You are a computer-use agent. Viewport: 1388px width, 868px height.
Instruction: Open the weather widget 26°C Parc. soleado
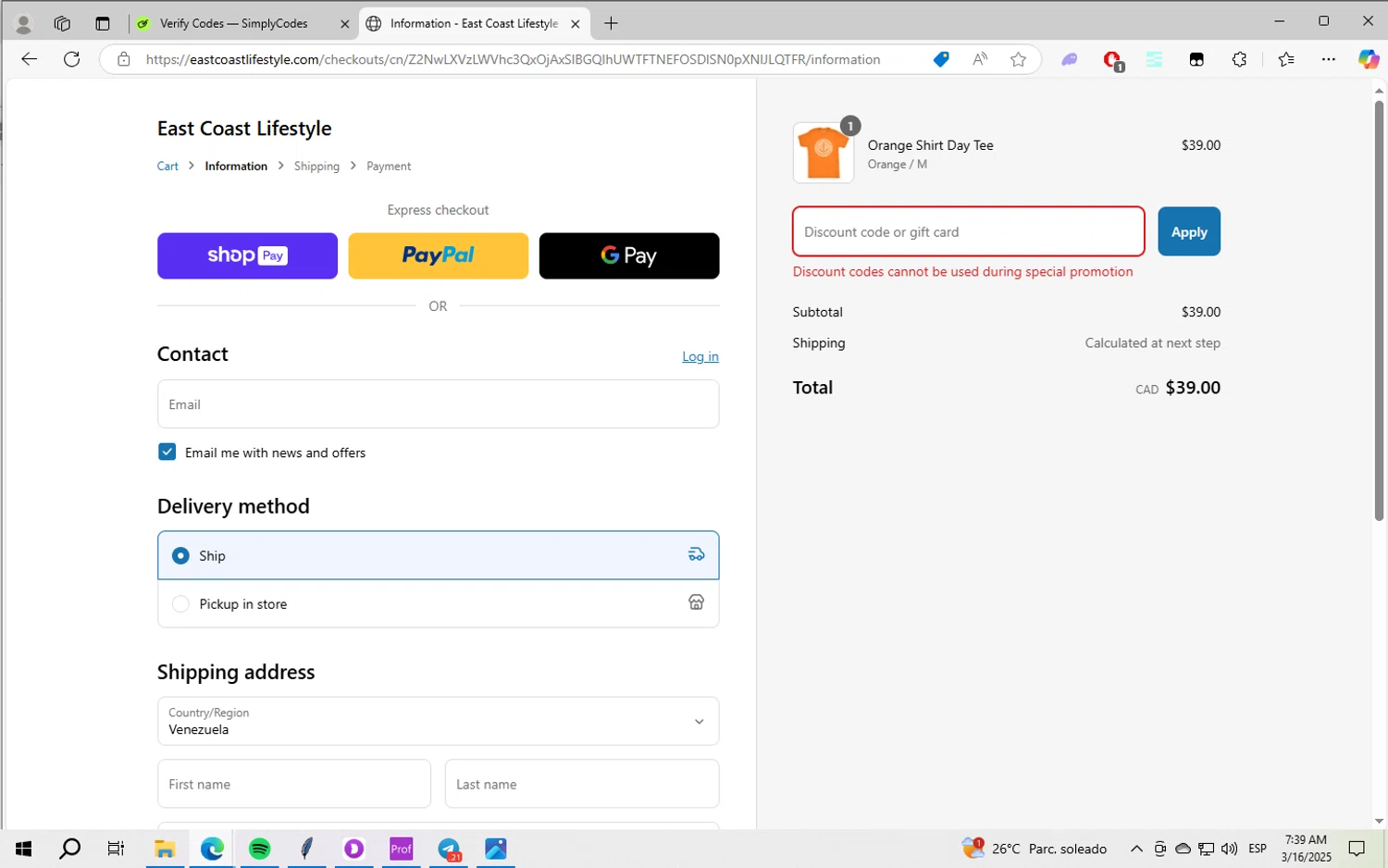[1035, 849]
